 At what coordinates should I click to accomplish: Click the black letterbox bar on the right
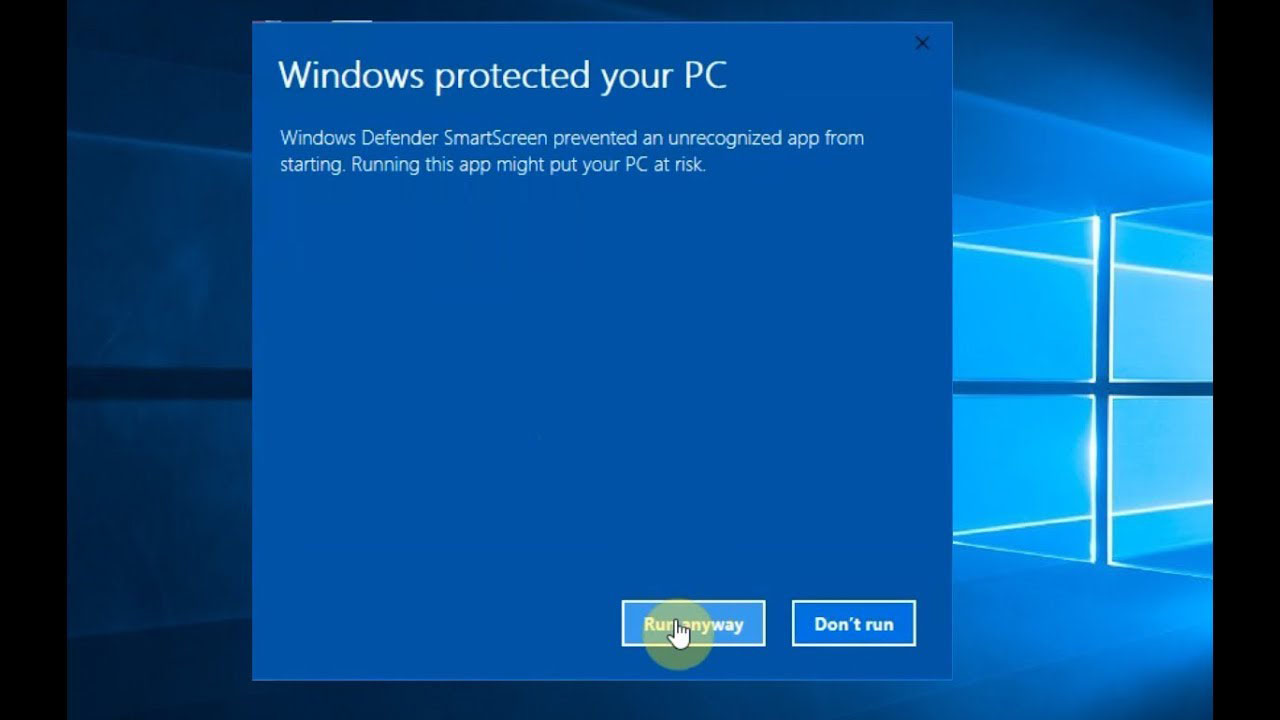(1246, 360)
